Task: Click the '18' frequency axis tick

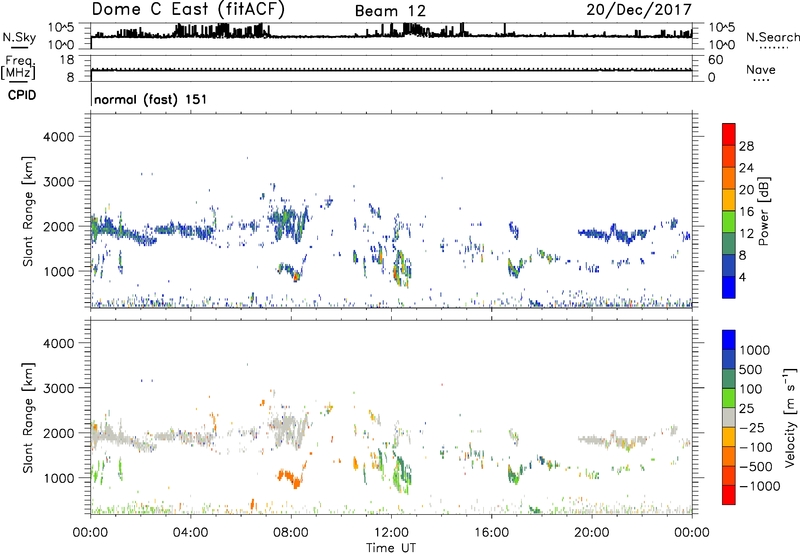Action: (67, 60)
